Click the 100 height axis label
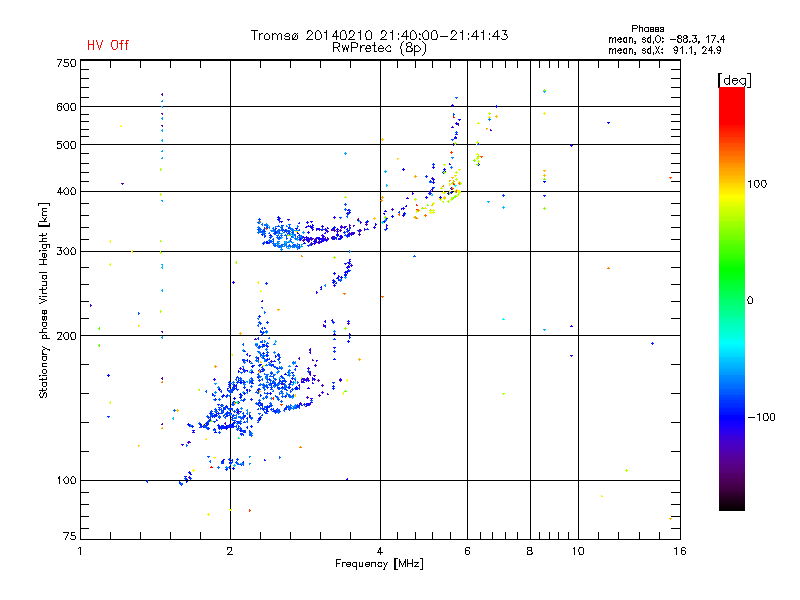 click(67, 481)
